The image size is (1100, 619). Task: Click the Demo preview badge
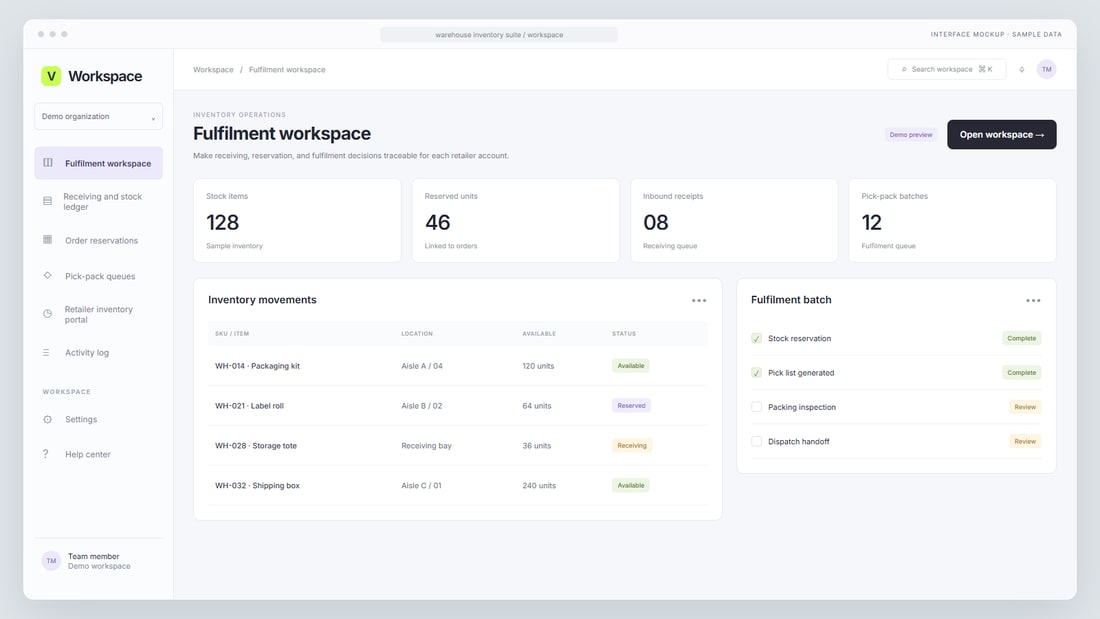911,135
